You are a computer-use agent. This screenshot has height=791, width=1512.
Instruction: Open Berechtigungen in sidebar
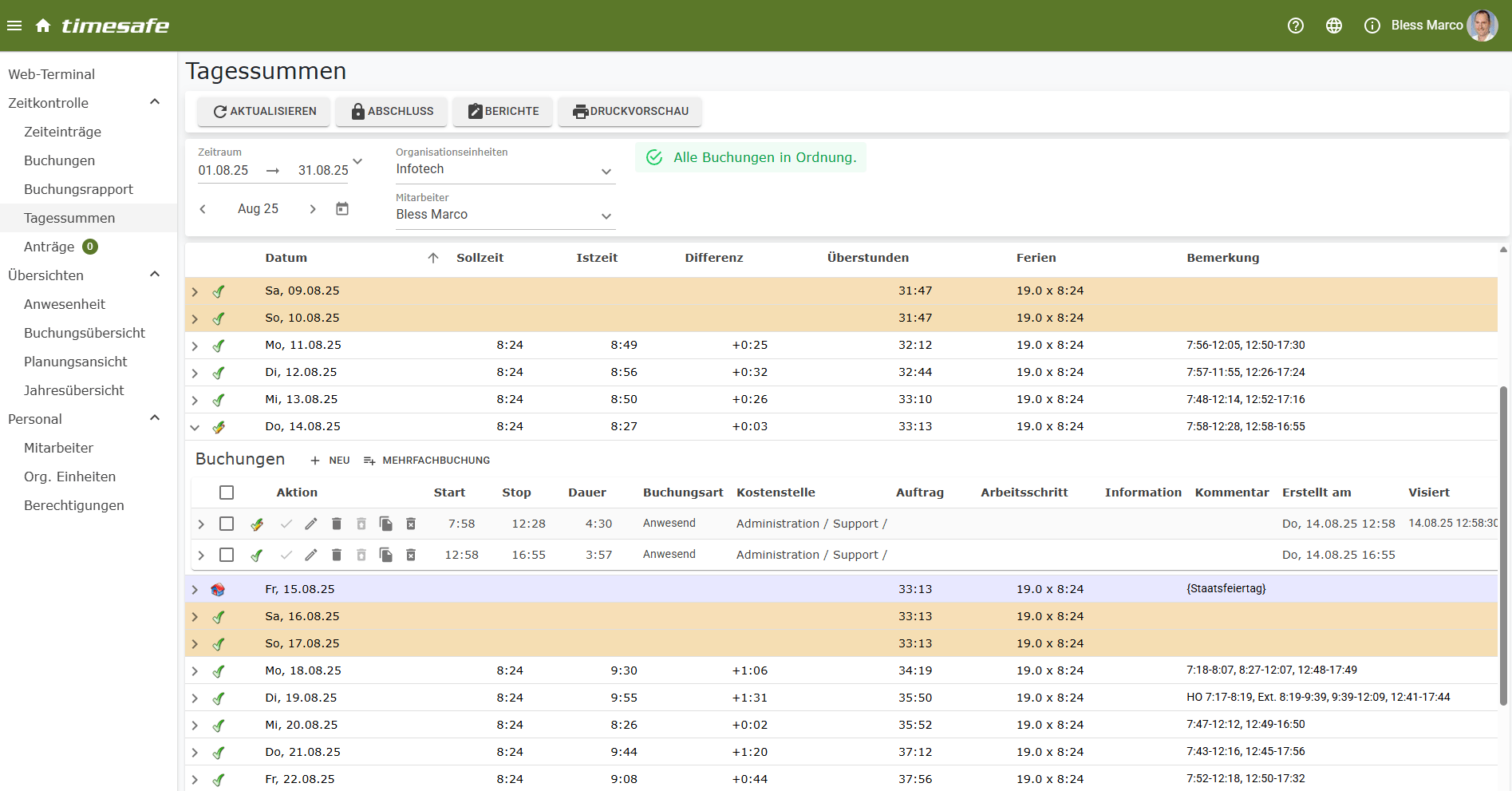[74, 505]
